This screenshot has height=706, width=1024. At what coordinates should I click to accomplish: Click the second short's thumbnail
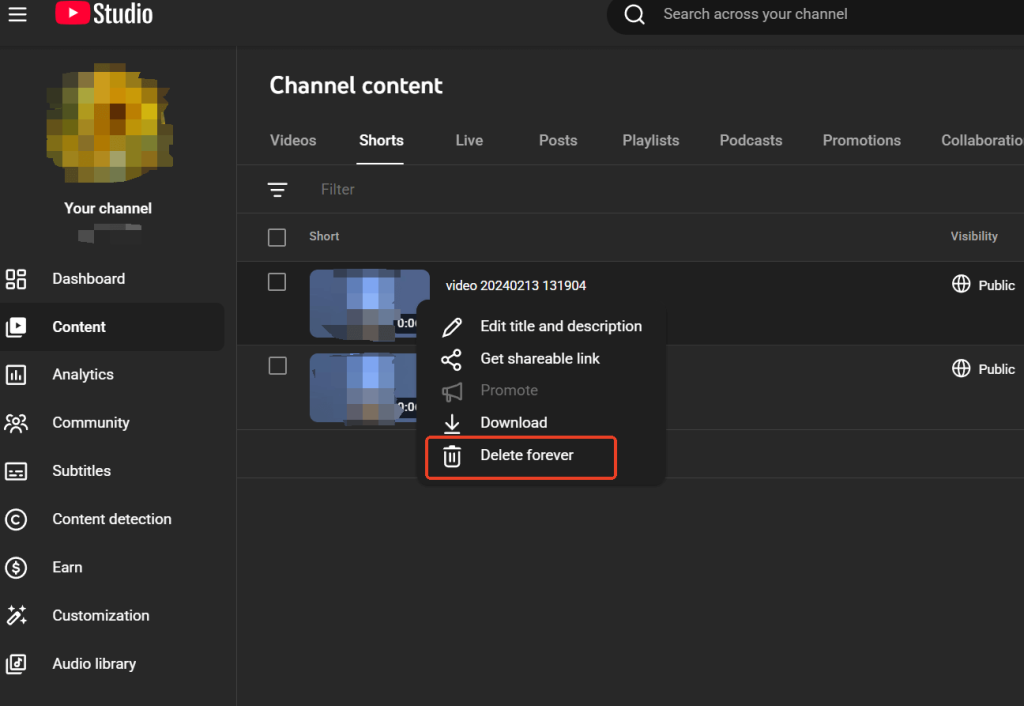362,388
